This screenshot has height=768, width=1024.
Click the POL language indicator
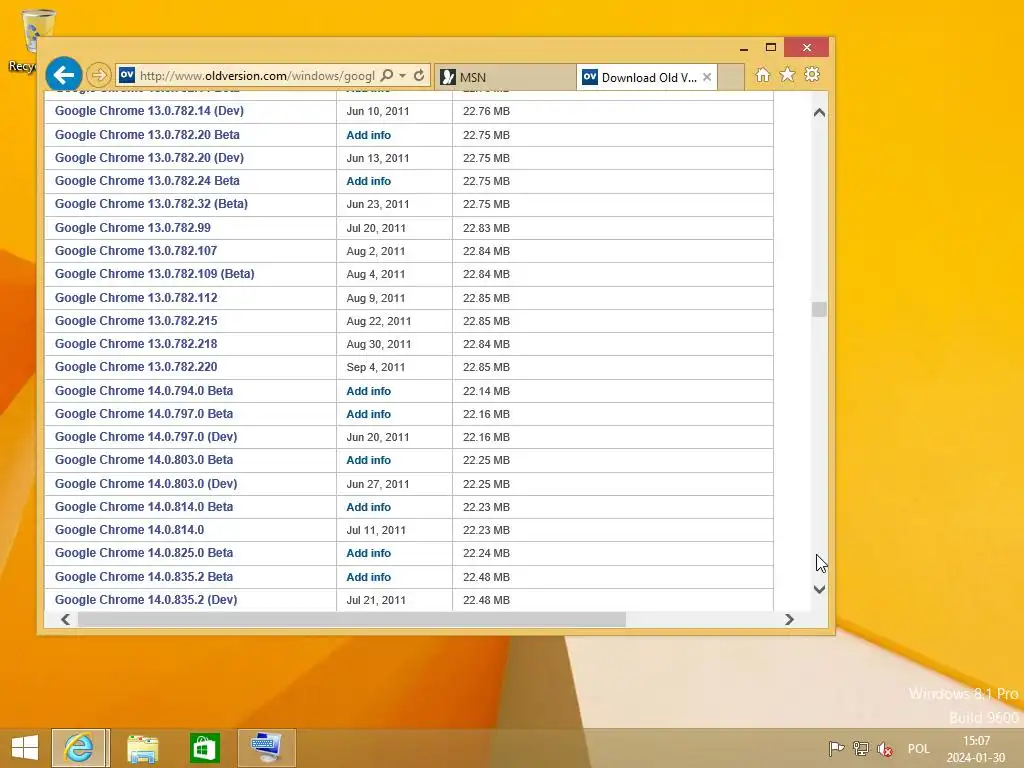(x=918, y=749)
